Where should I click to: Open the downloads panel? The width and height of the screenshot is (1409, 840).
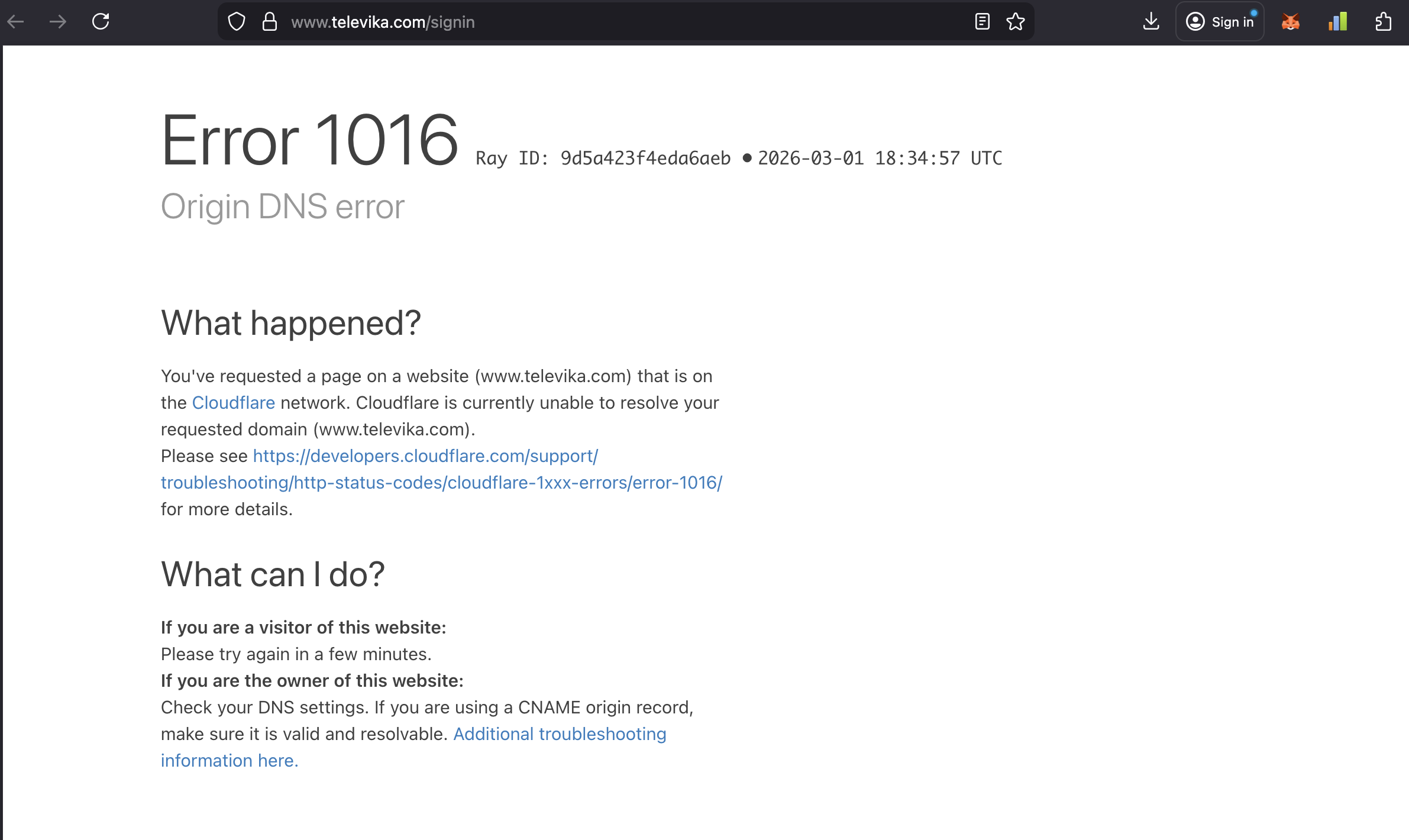1151,22
